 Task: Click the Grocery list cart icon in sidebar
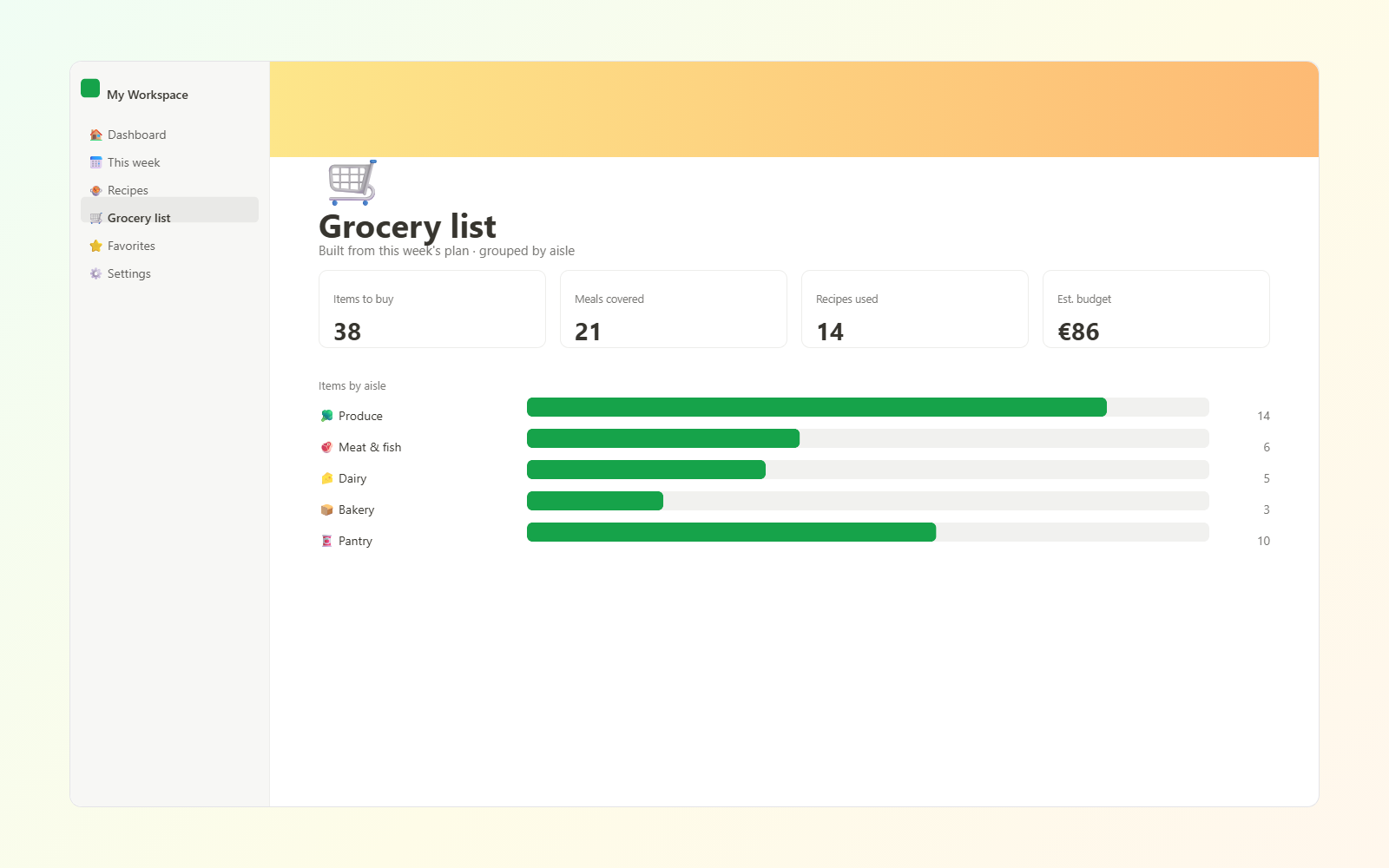(x=95, y=219)
